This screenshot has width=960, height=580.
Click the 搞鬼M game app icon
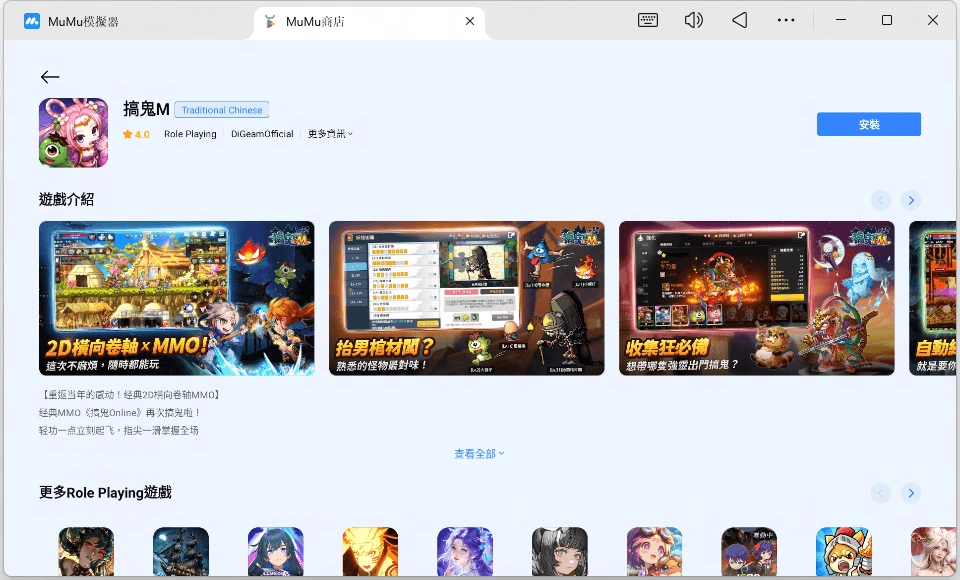[x=73, y=133]
